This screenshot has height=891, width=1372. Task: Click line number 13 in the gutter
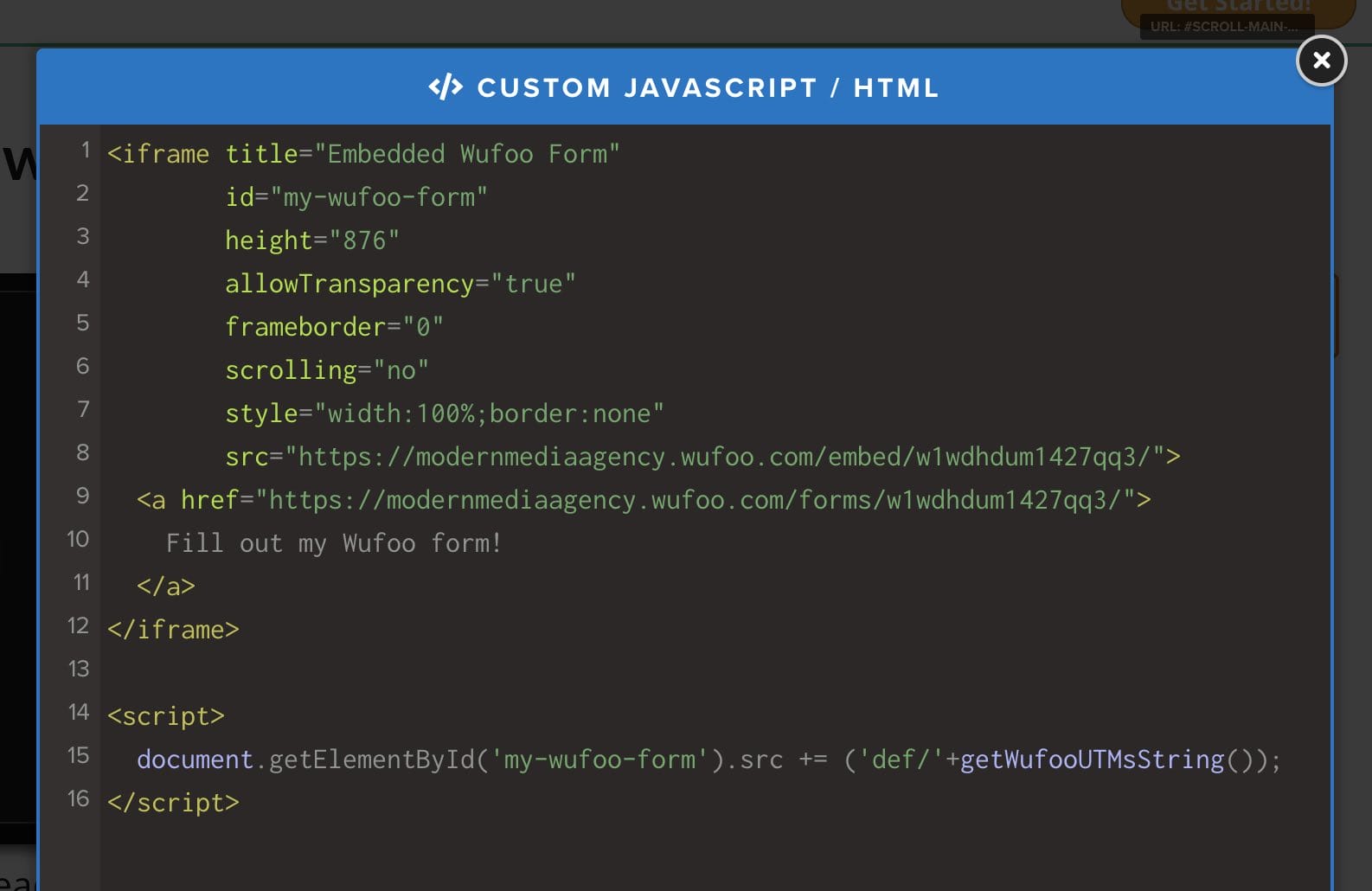(79, 669)
